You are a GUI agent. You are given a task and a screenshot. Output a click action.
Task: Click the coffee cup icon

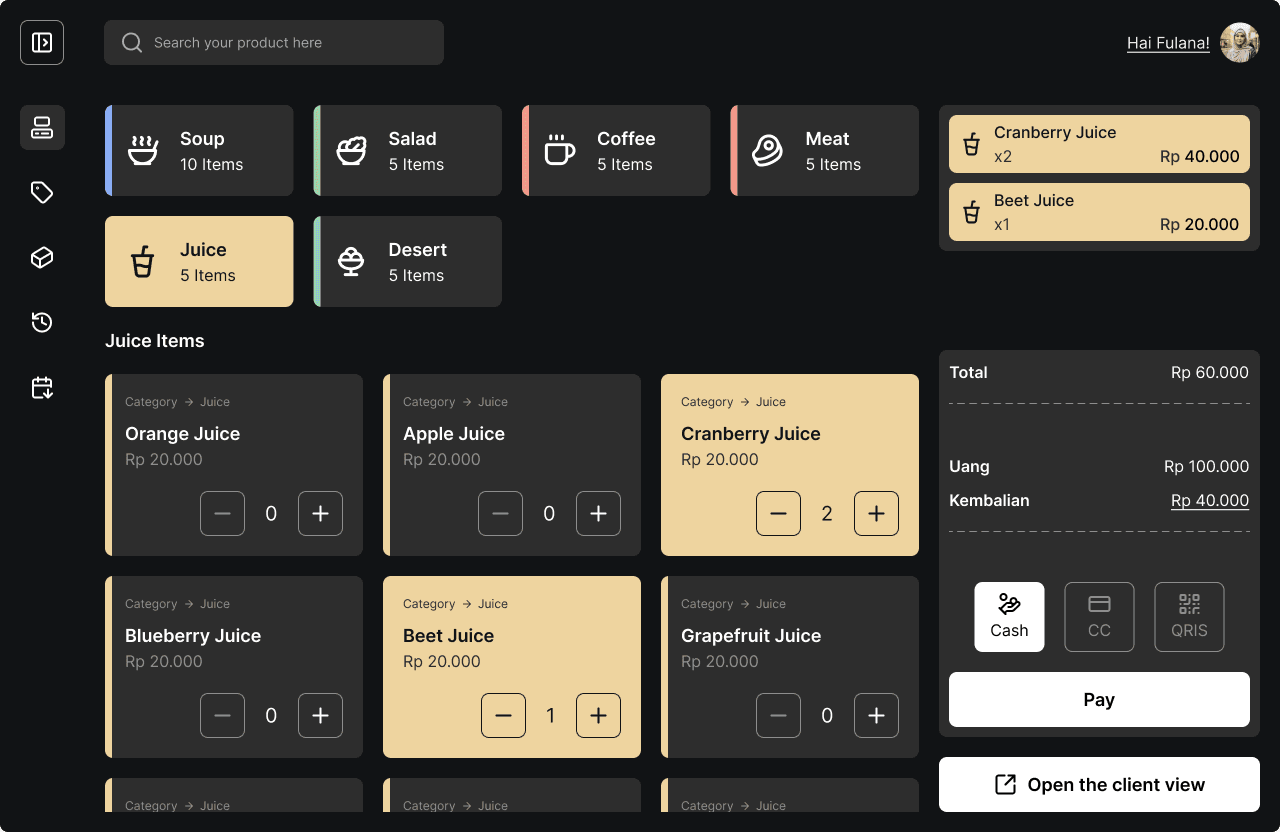coord(560,150)
